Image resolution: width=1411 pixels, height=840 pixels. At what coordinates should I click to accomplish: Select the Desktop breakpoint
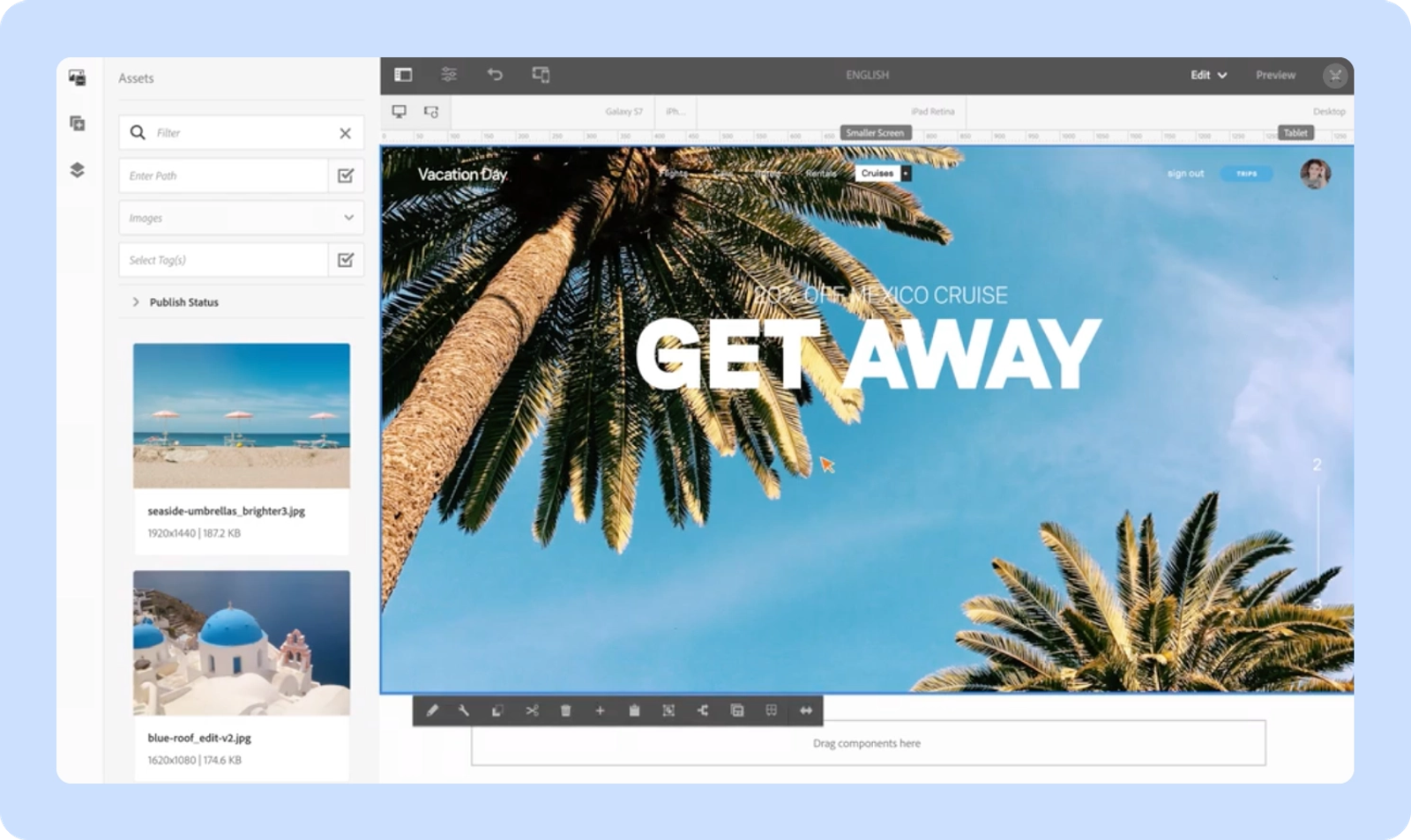coord(1328,112)
